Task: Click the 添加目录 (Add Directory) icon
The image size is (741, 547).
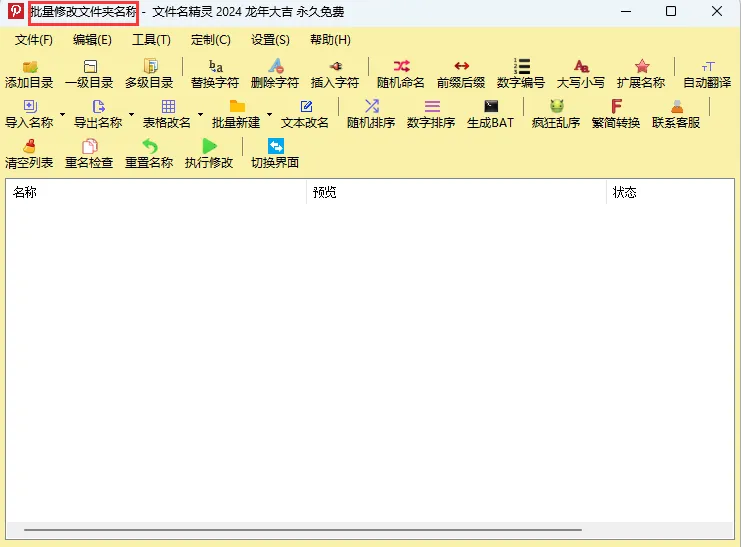Action: (29, 73)
